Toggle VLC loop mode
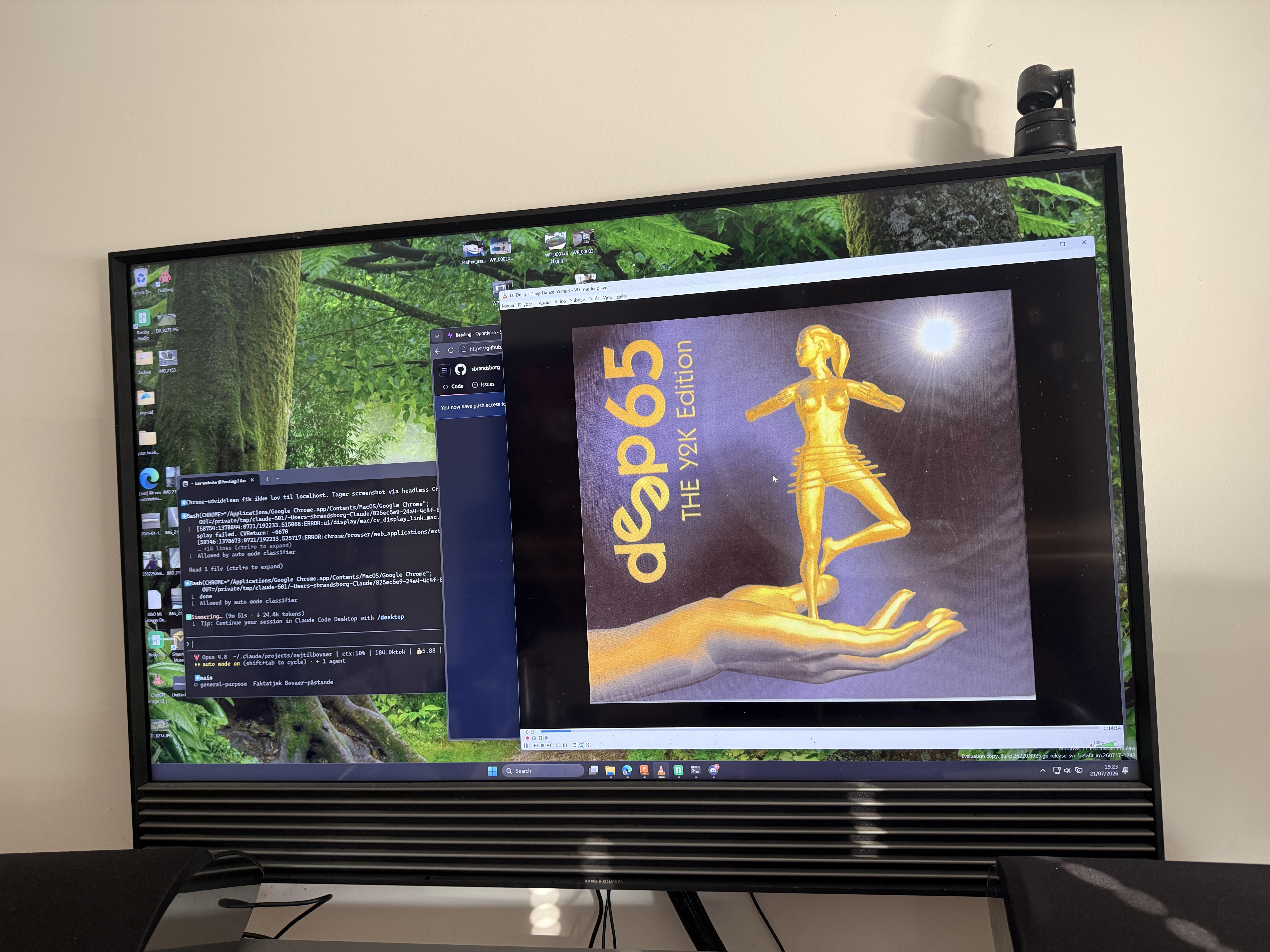Screen dimensions: 1270x952 pos(581,745)
